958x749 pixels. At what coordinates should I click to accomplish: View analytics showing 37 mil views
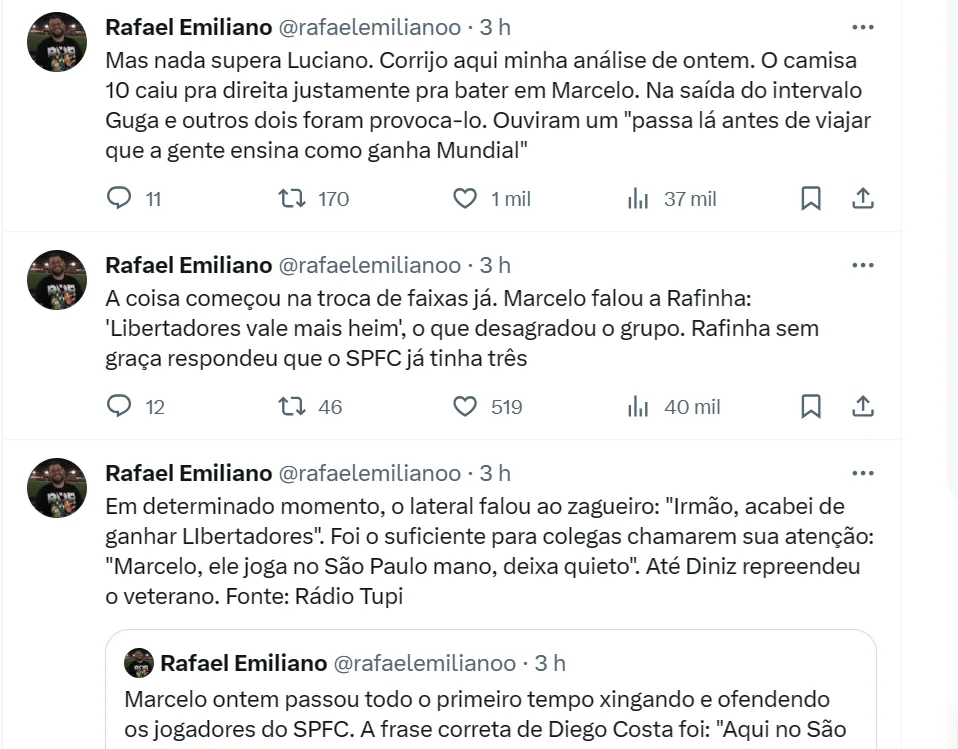point(638,198)
